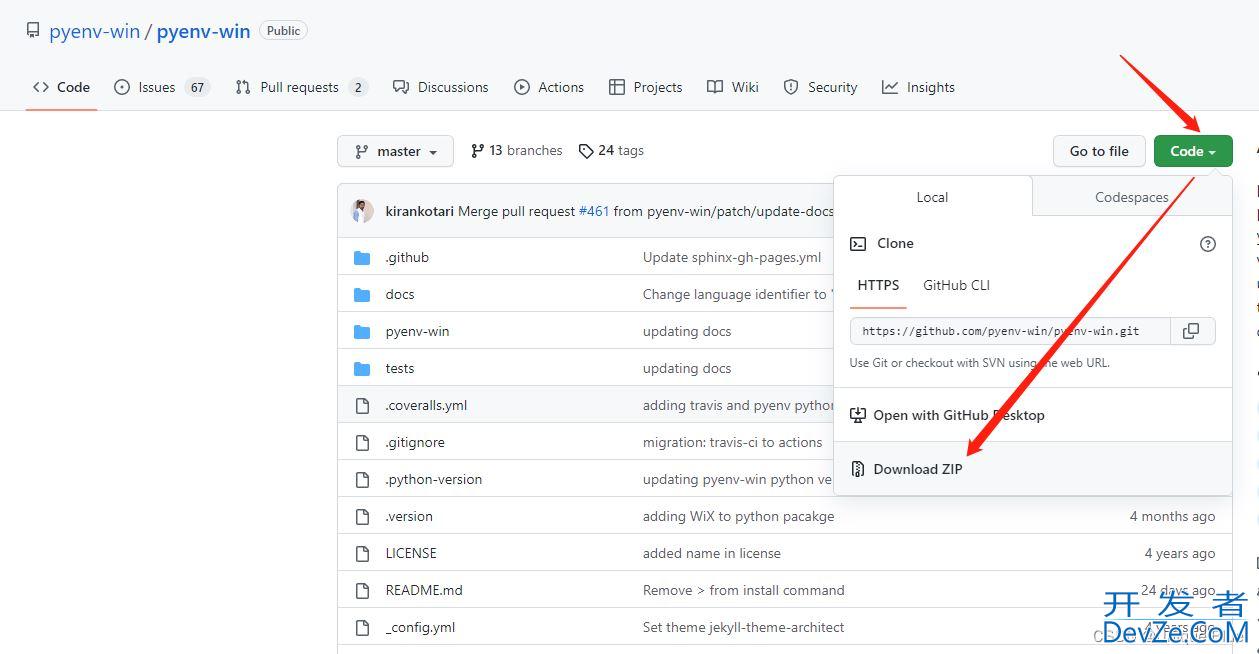Open commit 'added name in license'
The width and height of the screenshot is (1259, 654).
pyautogui.click(x=712, y=553)
